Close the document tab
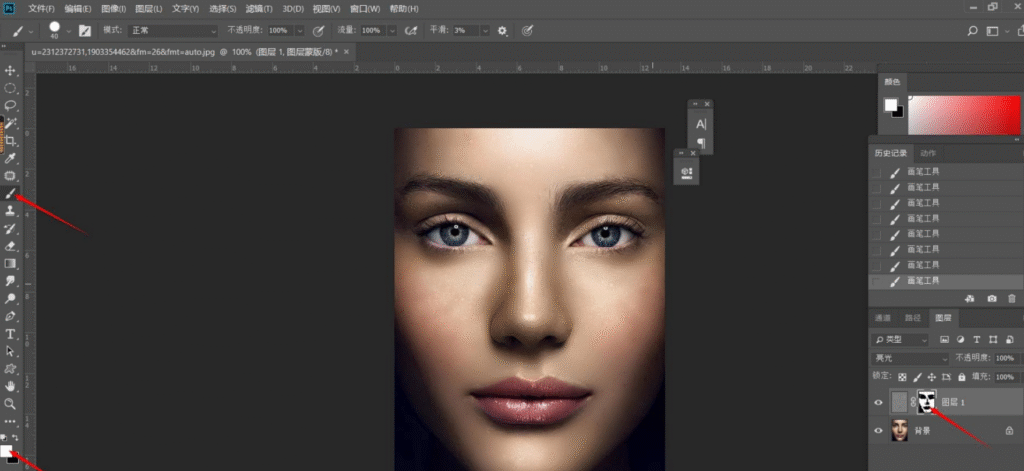 coord(346,52)
